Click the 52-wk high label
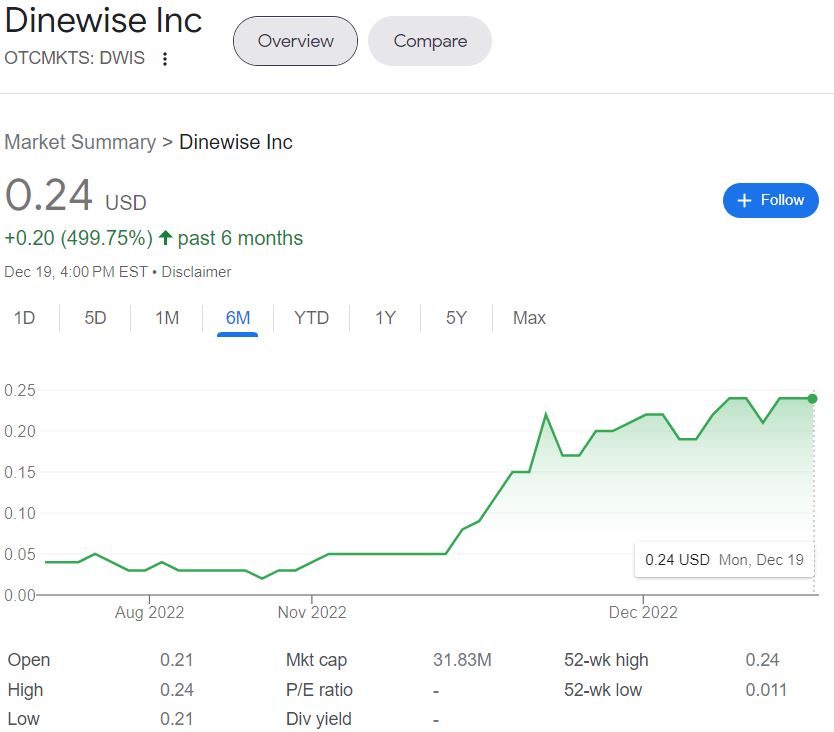Image resolution: width=834 pixels, height=732 pixels. [606, 660]
